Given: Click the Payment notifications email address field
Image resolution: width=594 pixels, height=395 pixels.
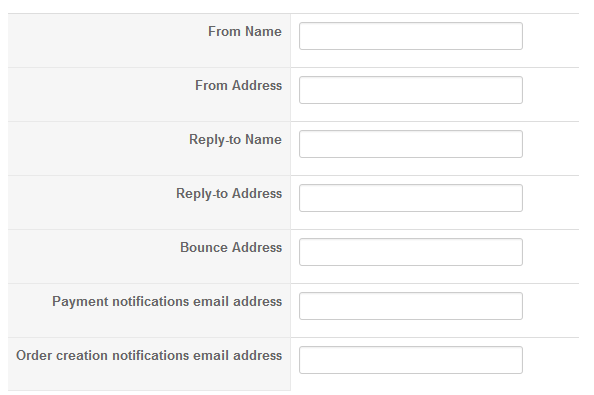Looking at the screenshot, I should (411, 306).
